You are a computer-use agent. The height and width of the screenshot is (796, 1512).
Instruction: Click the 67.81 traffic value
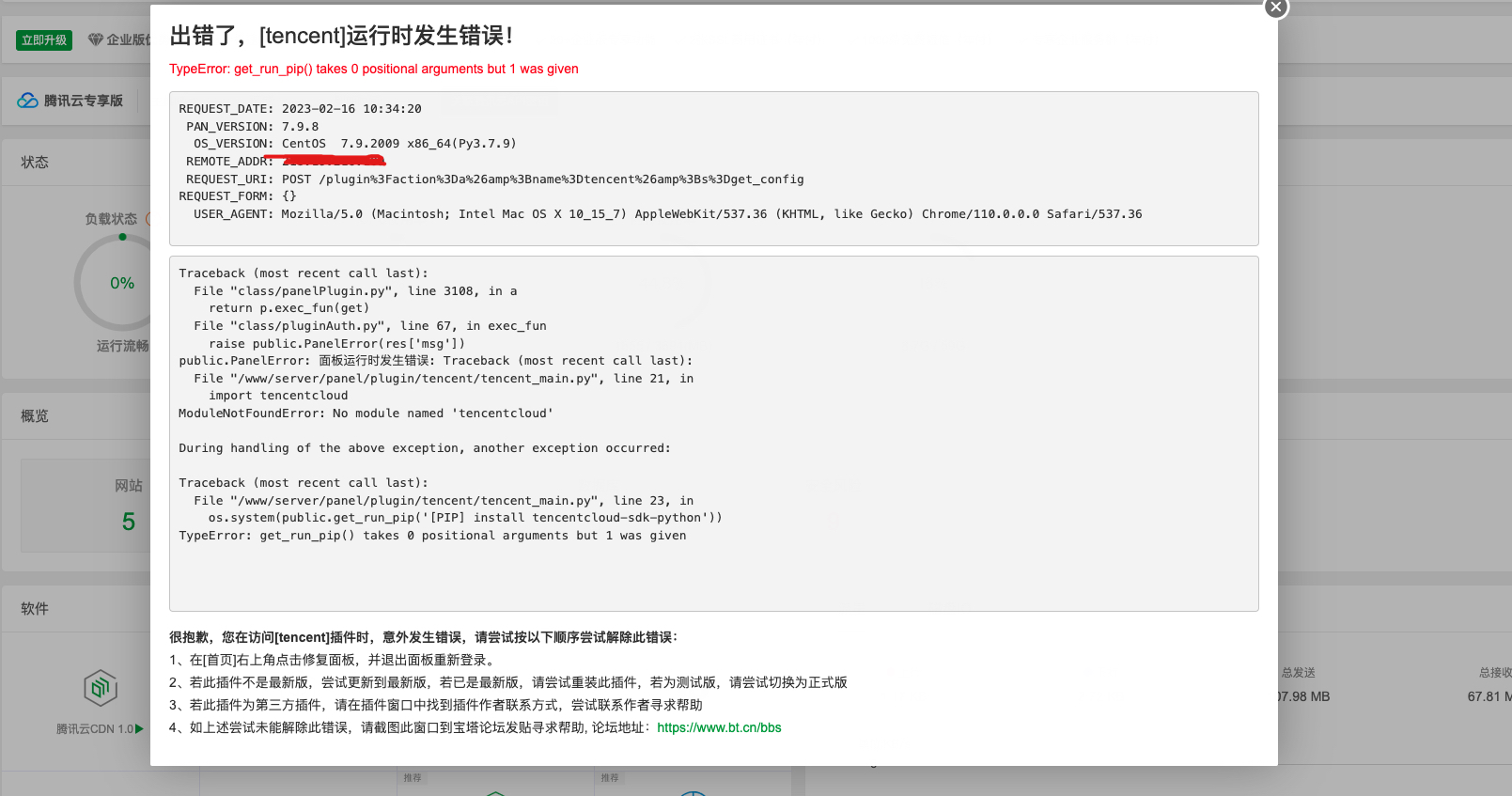click(1489, 696)
